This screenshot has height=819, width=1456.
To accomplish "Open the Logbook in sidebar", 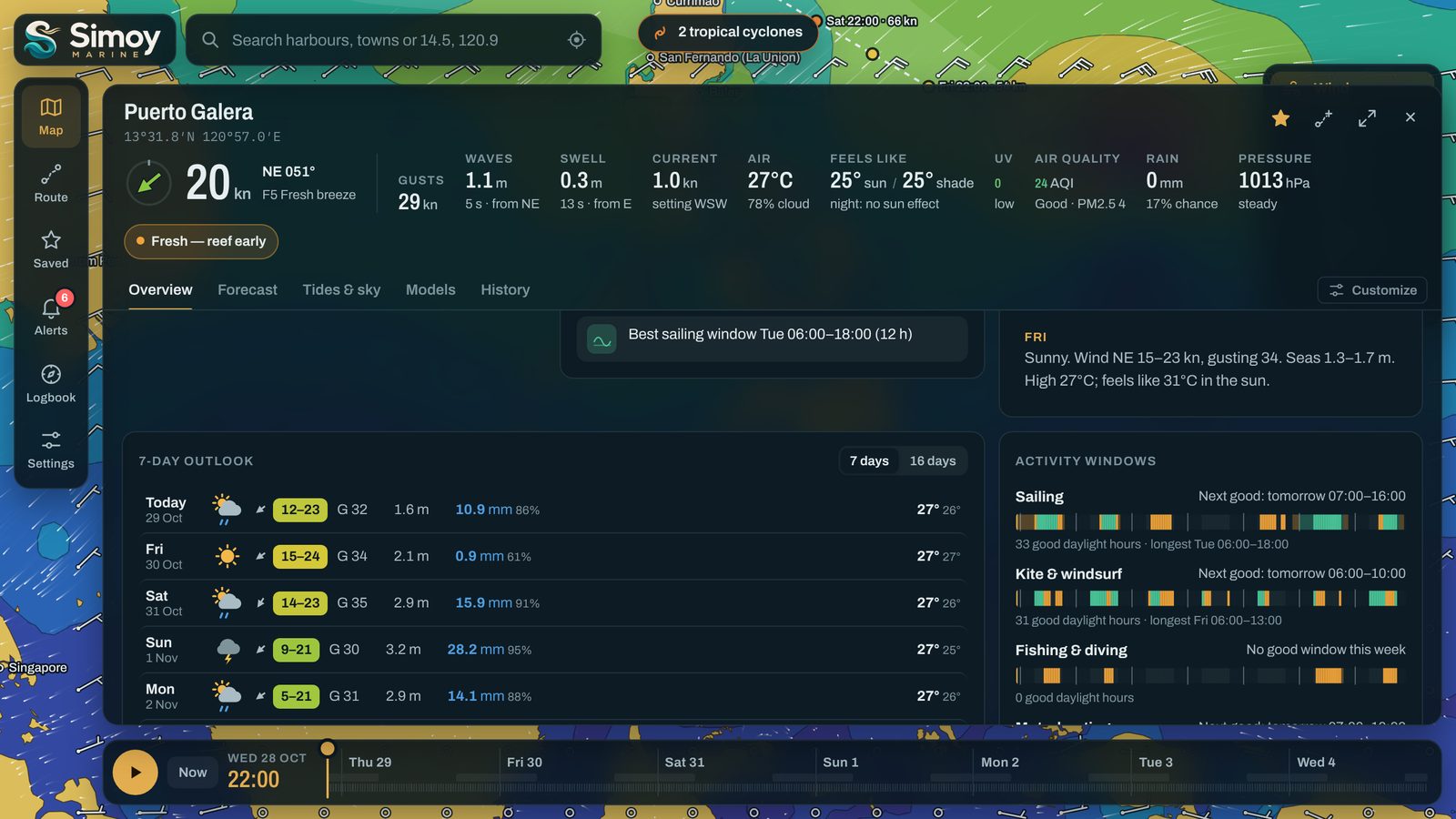I will point(51,384).
